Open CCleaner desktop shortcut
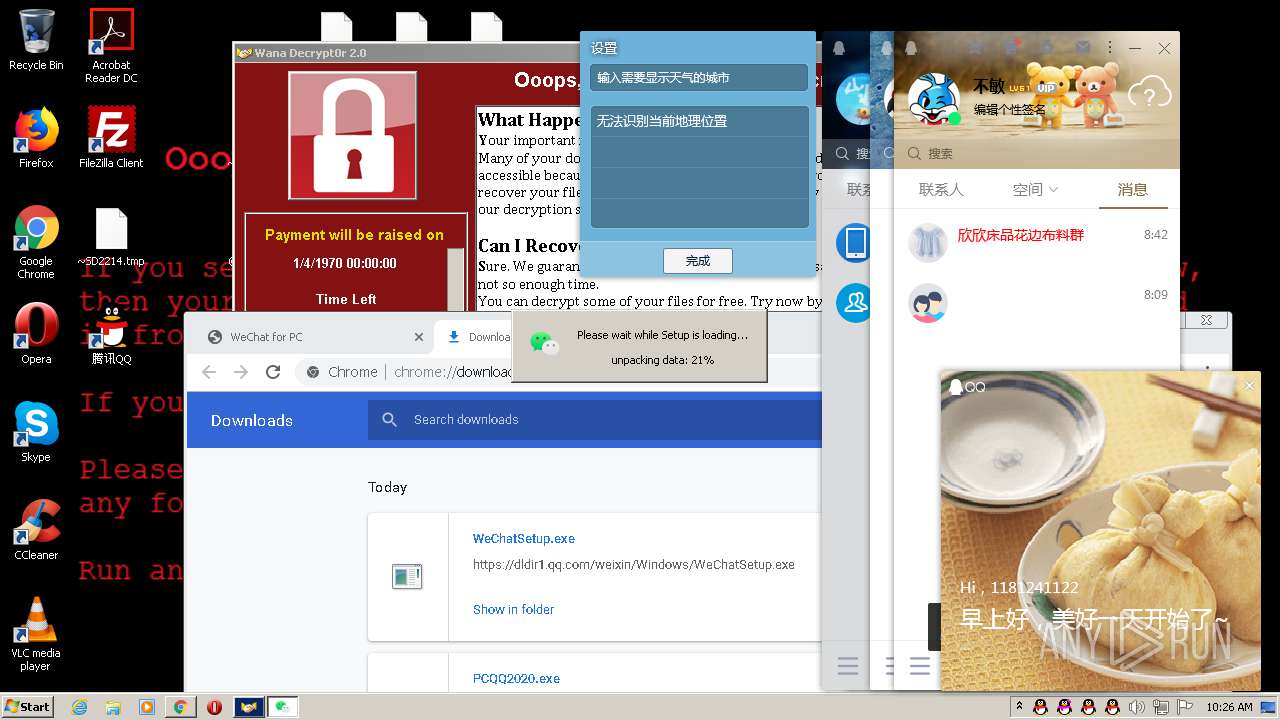 36,530
